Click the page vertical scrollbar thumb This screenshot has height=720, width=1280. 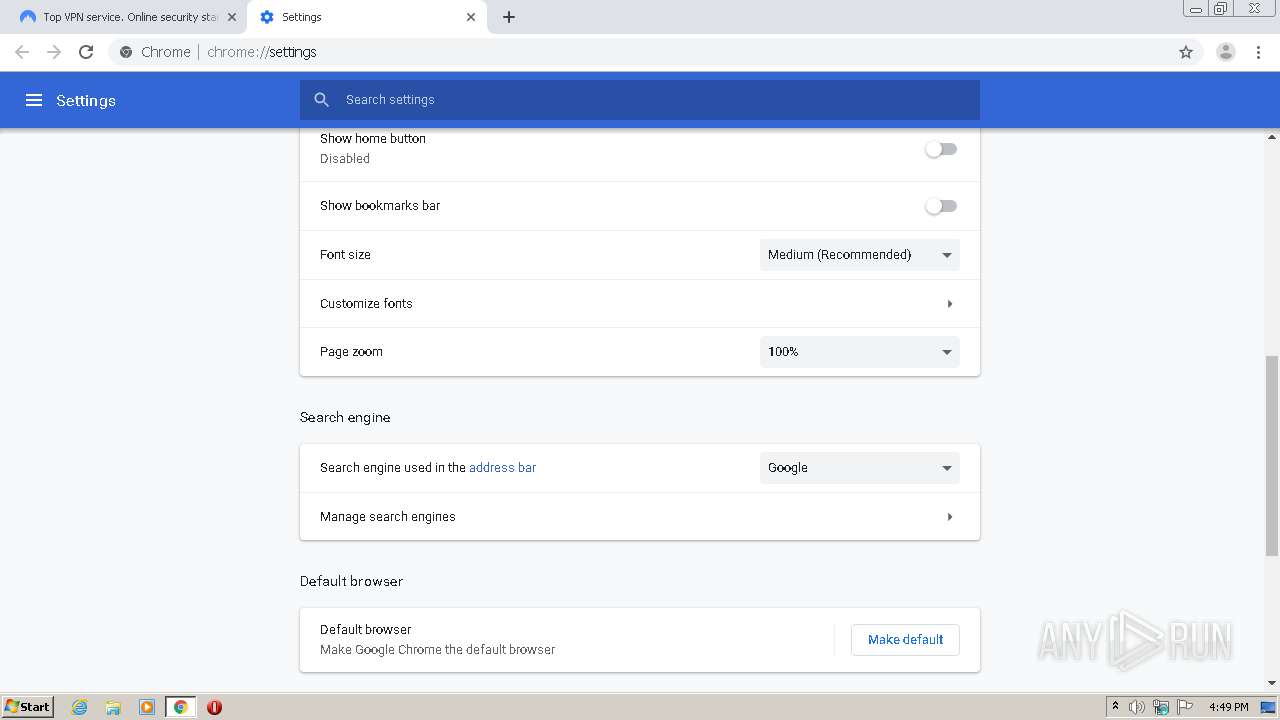(1272, 455)
